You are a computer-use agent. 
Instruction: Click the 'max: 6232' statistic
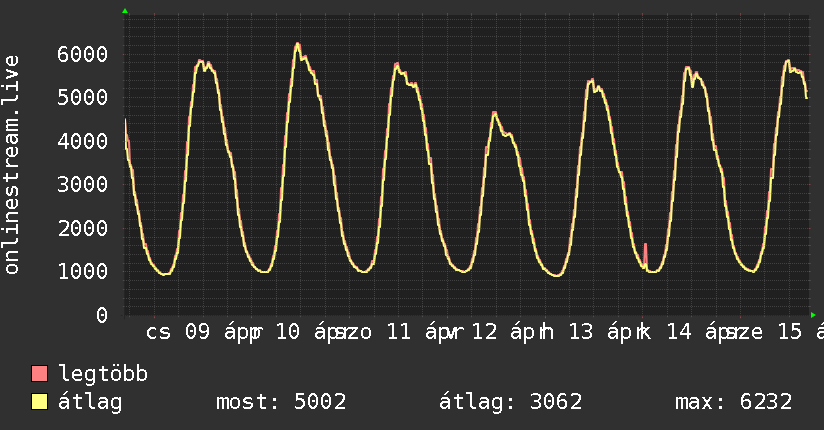pos(733,402)
